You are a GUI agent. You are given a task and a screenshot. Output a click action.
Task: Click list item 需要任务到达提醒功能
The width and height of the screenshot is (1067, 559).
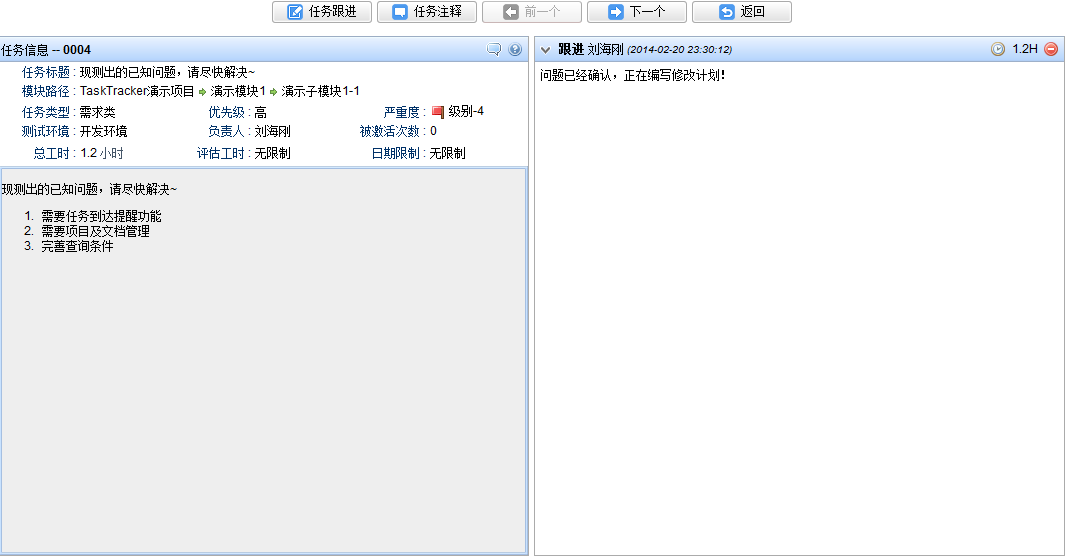101,217
